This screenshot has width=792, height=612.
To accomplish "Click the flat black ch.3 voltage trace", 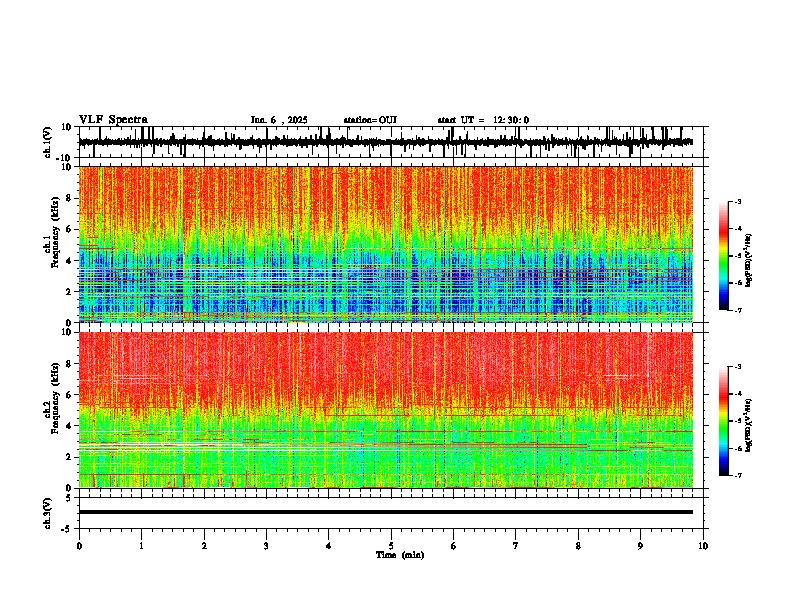I will pos(385,512).
